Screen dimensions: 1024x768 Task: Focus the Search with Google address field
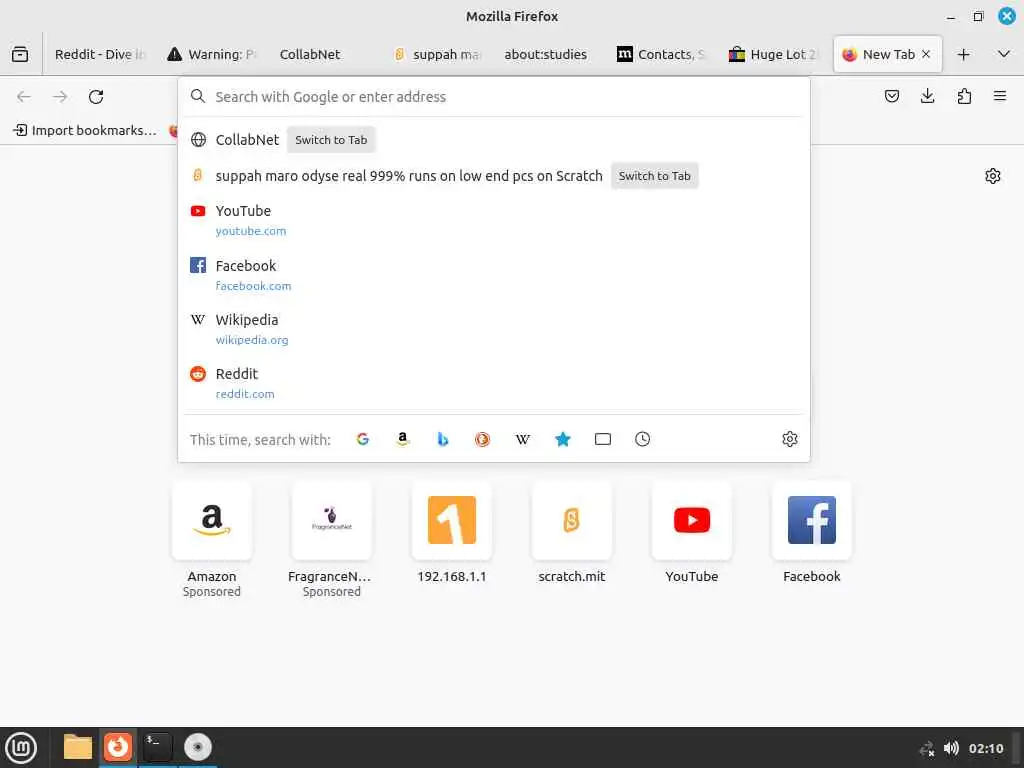pos(494,97)
